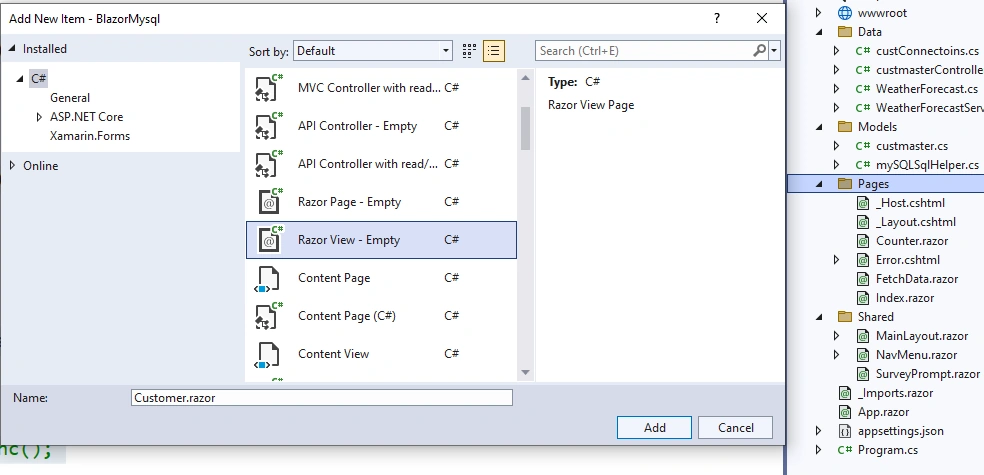Expand the Online category
Image resolution: width=984 pixels, height=475 pixels.
click(13, 166)
